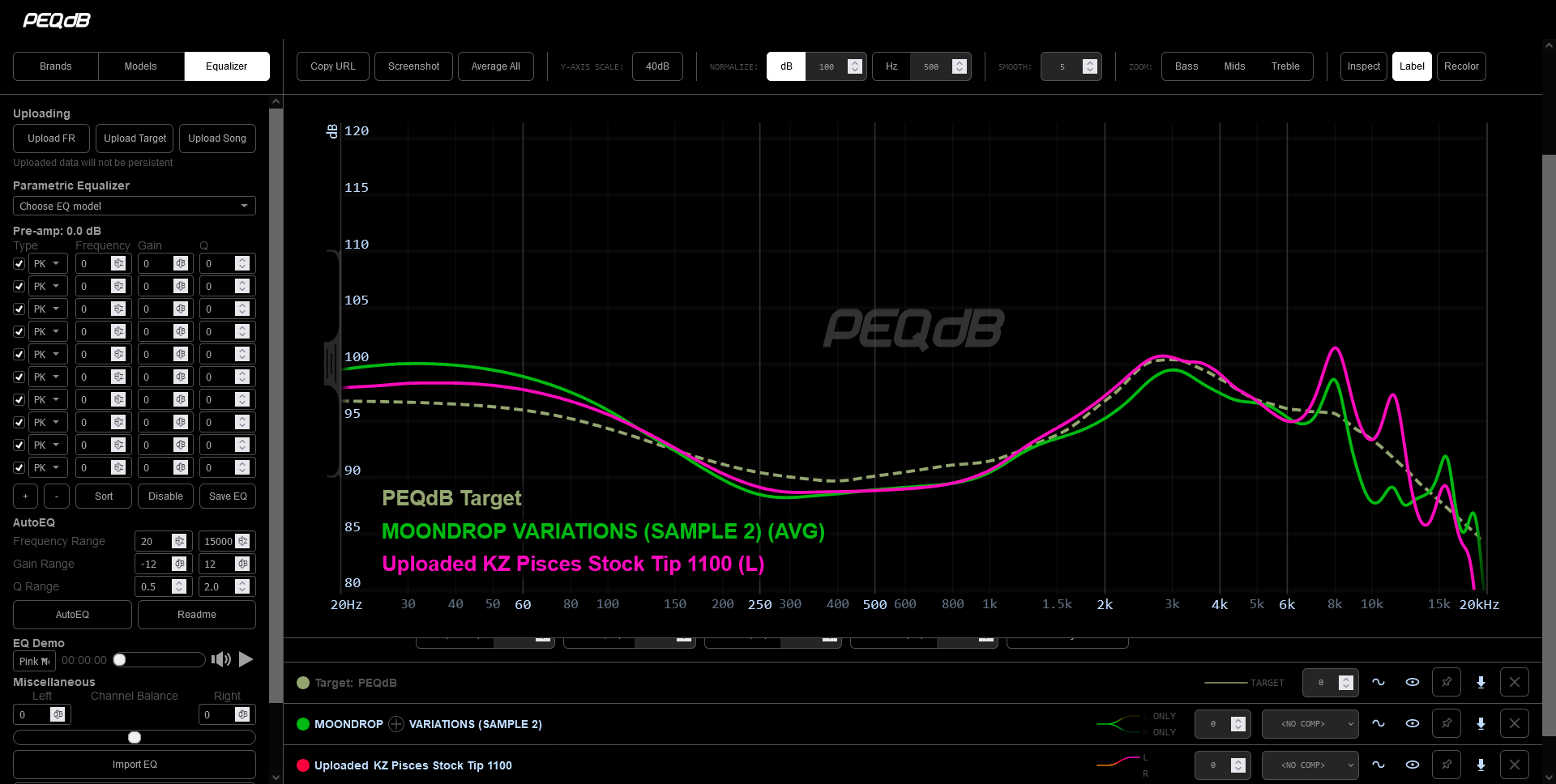Click the PEQdB target color dot

pyautogui.click(x=303, y=683)
